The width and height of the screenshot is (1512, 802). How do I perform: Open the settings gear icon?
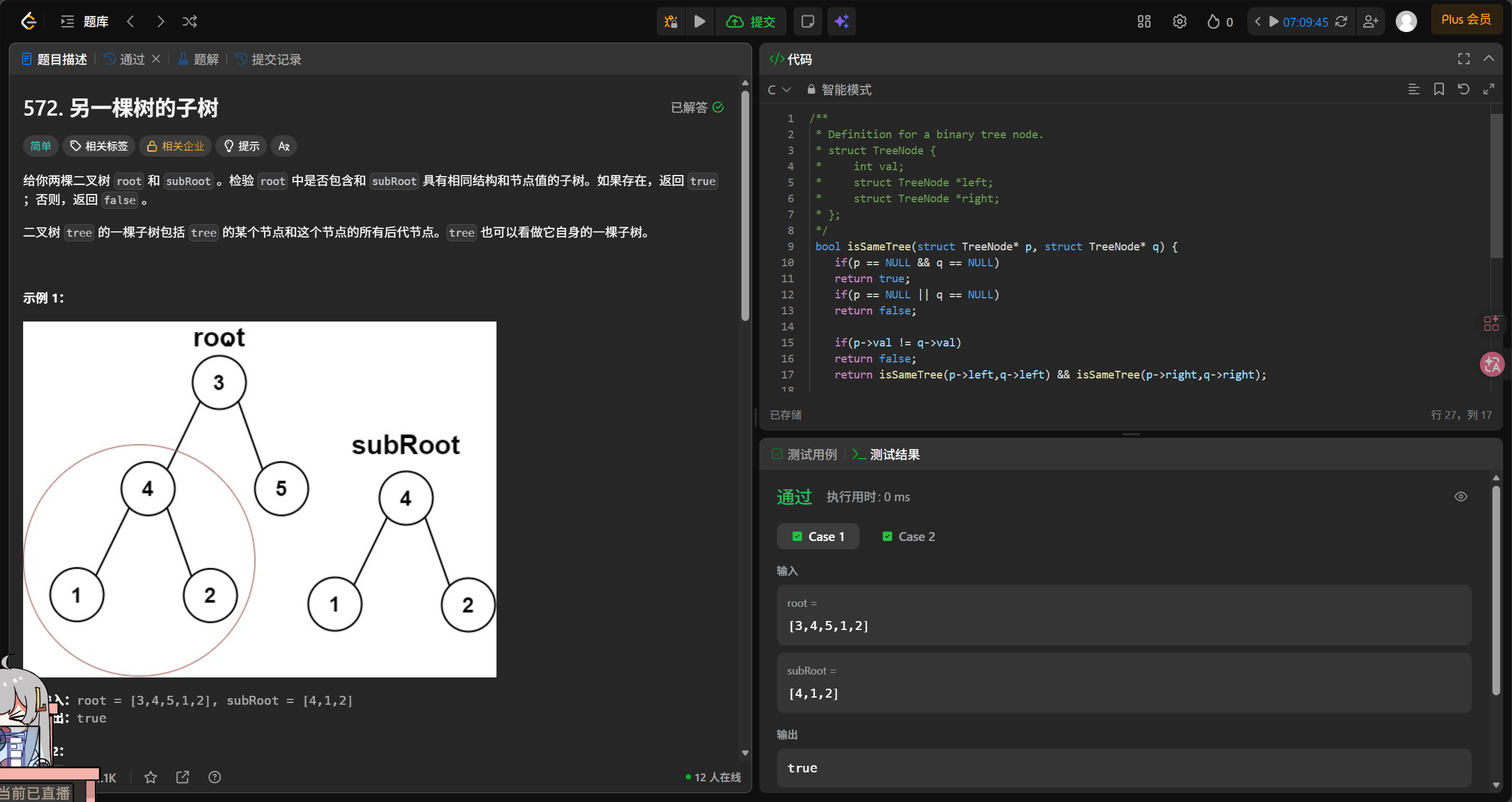[x=1179, y=21]
